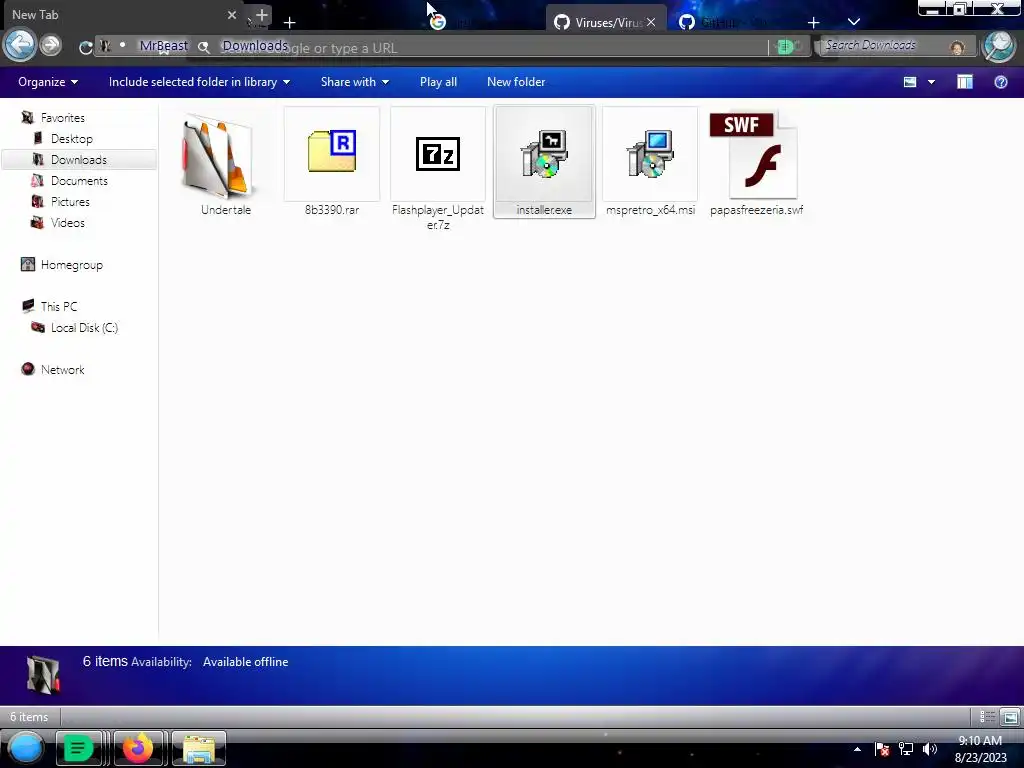This screenshot has width=1024, height=768.
Task: Go back with the Back arrow button
Action: [20, 45]
